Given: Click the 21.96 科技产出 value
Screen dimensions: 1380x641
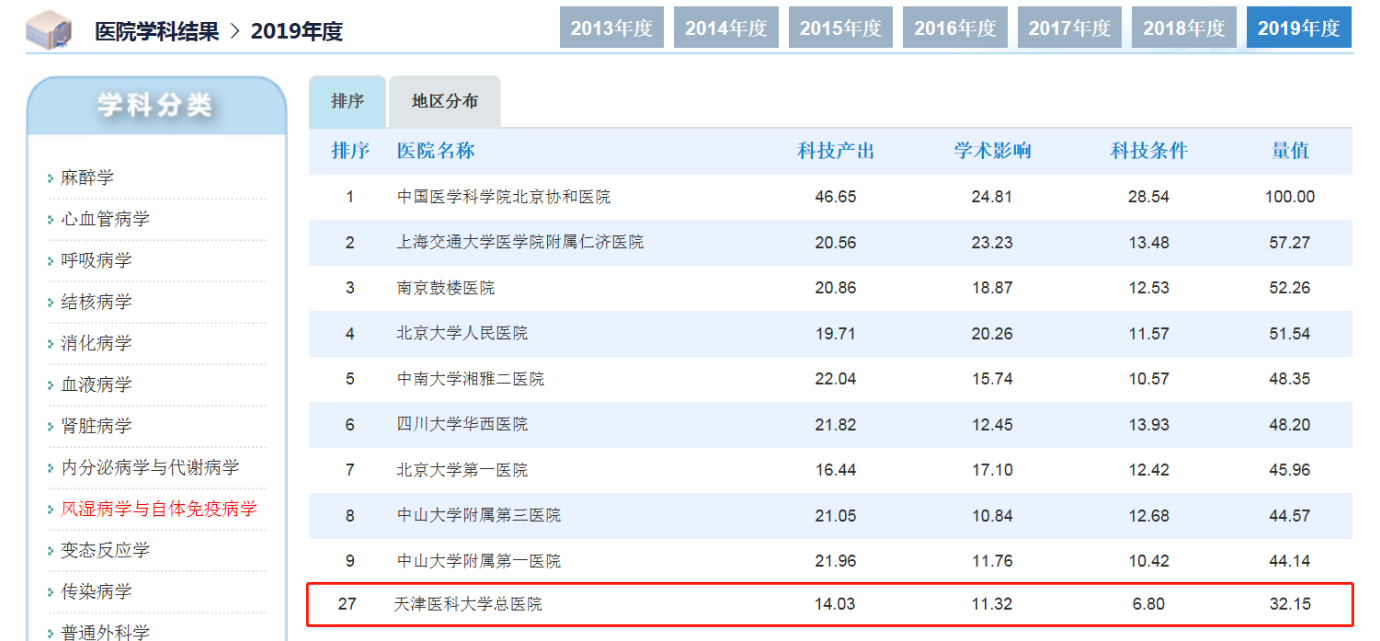Looking at the screenshot, I should point(836,561).
